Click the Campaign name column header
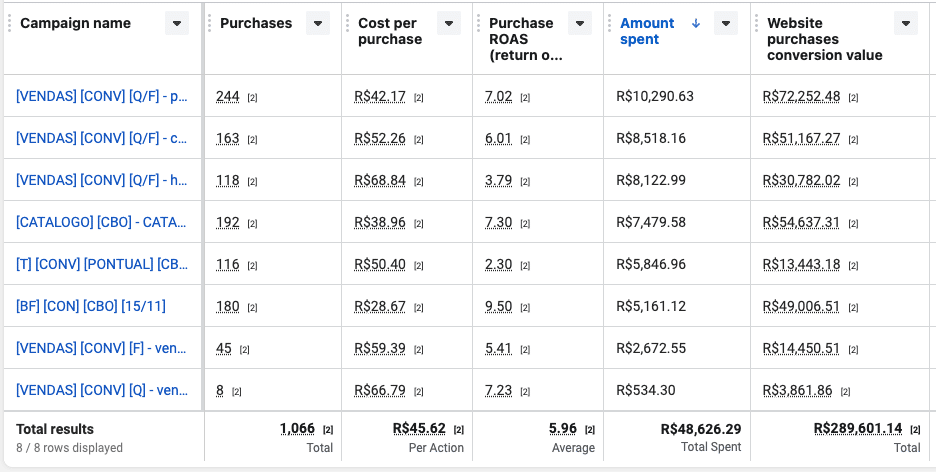Viewport: 936px width, 472px height. (x=75, y=23)
